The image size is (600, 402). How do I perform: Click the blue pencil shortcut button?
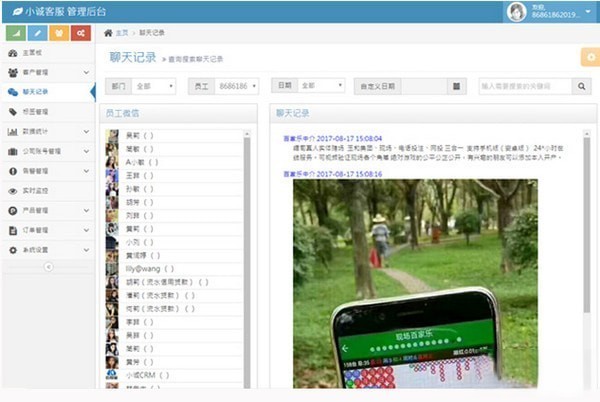pos(38,33)
